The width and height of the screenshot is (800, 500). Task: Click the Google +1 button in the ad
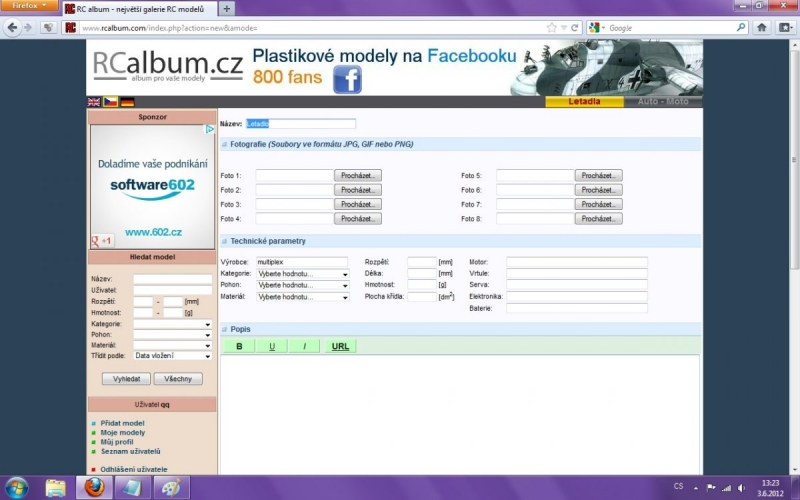coord(101,241)
